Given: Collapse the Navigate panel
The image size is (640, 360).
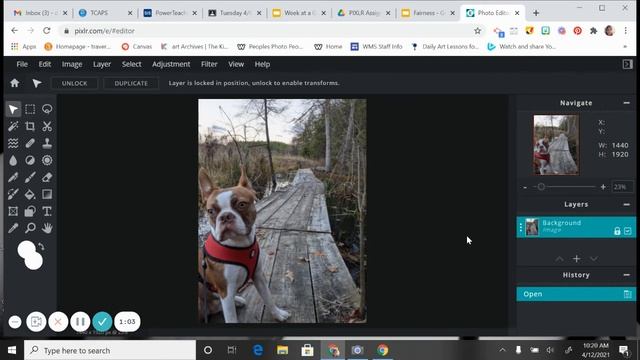Looking at the screenshot, I should (627, 103).
